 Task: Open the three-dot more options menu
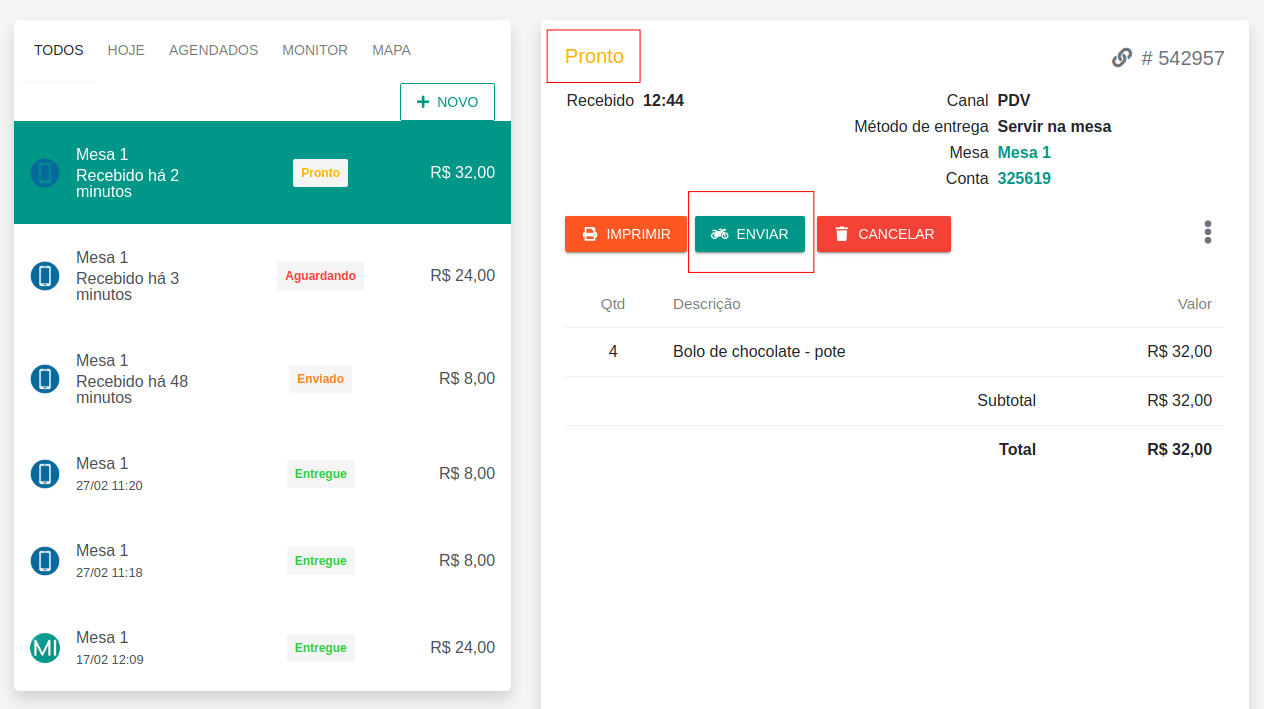click(x=1207, y=233)
